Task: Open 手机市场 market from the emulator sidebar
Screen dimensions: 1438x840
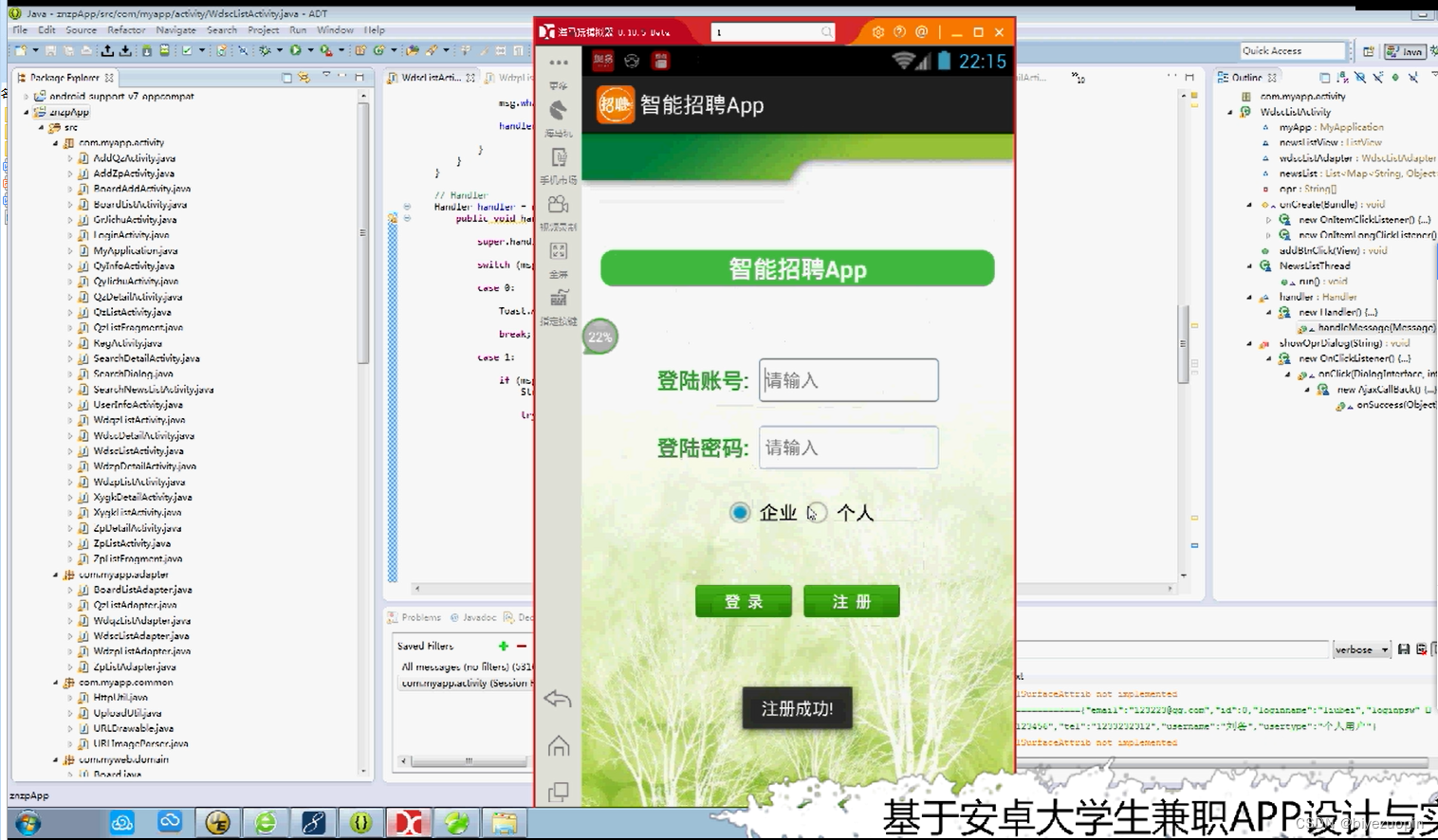Action: click(559, 166)
